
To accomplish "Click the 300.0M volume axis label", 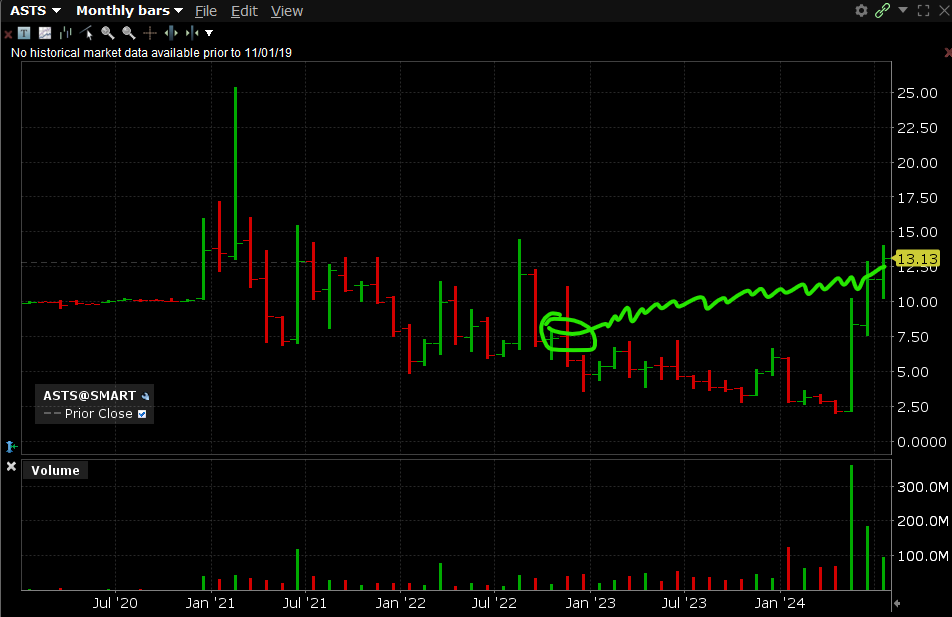I will tap(923, 487).
